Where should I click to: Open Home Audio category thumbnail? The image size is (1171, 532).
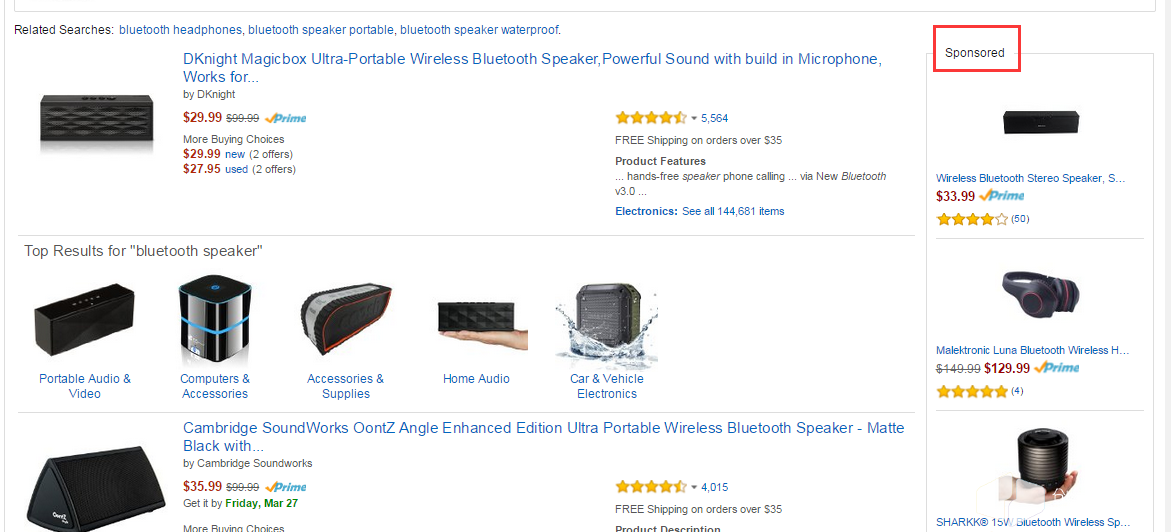click(476, 320)
